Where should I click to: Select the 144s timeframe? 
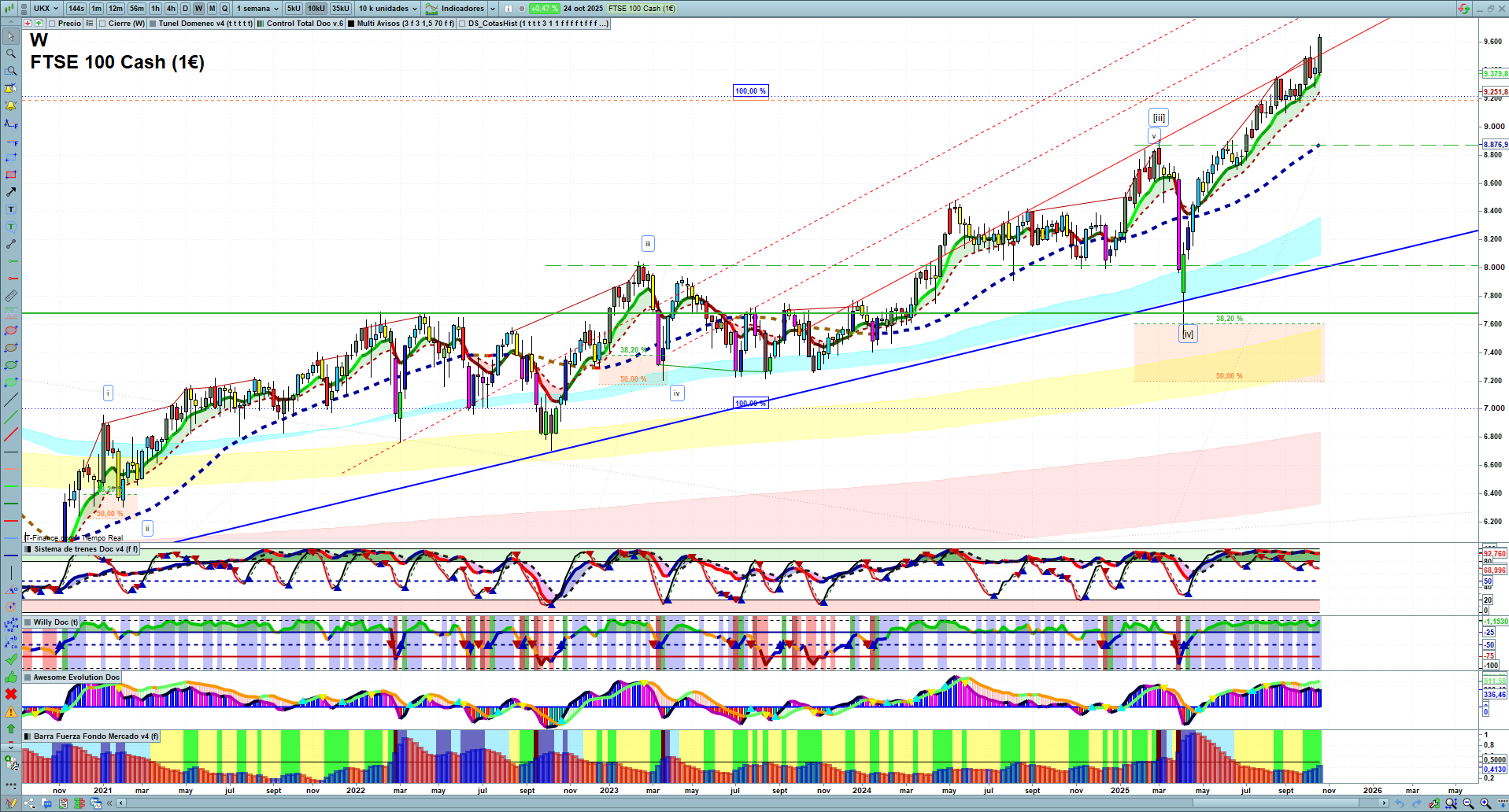click(x=76, y=9)
